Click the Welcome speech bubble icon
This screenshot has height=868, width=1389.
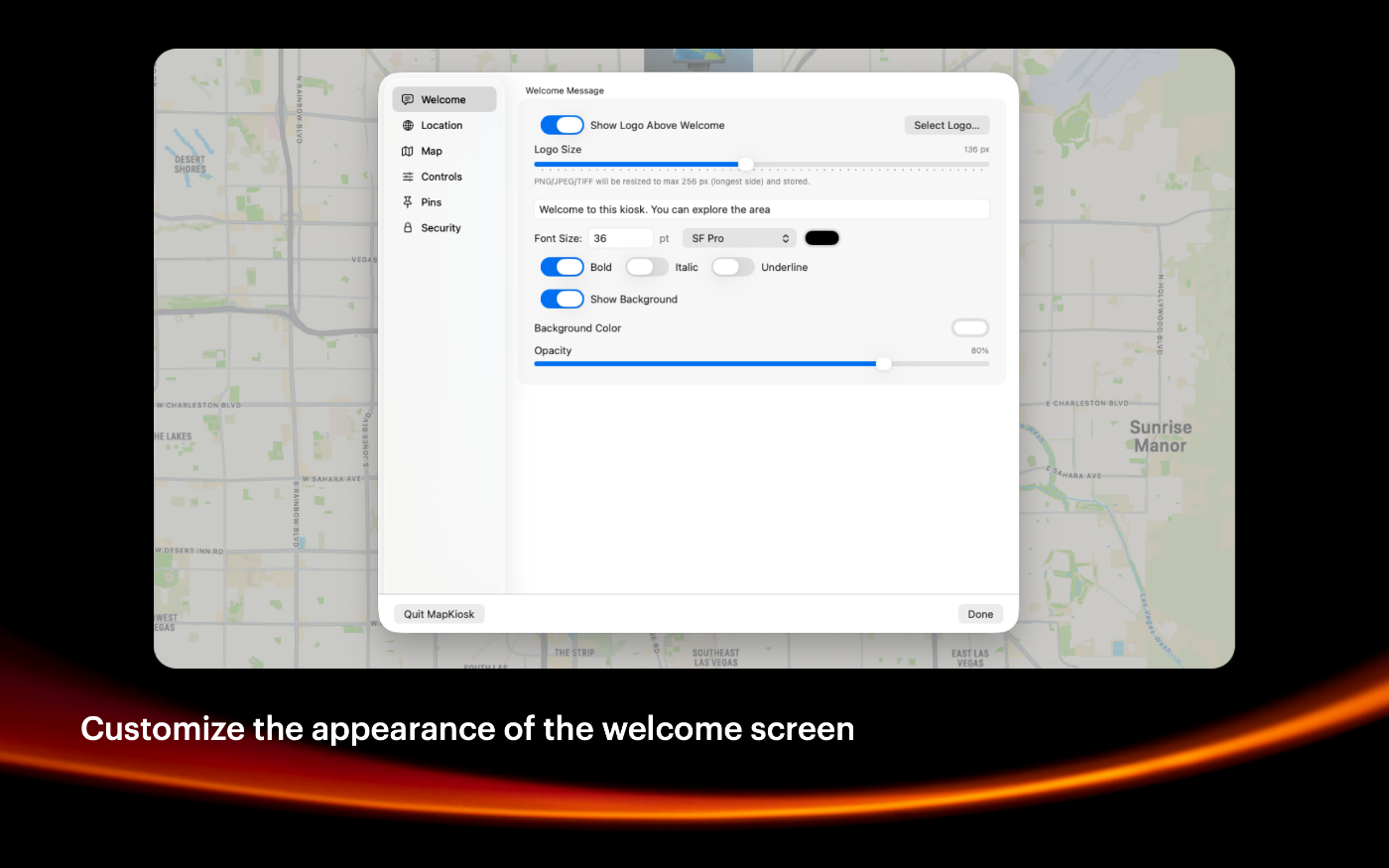tap(408, 100)
